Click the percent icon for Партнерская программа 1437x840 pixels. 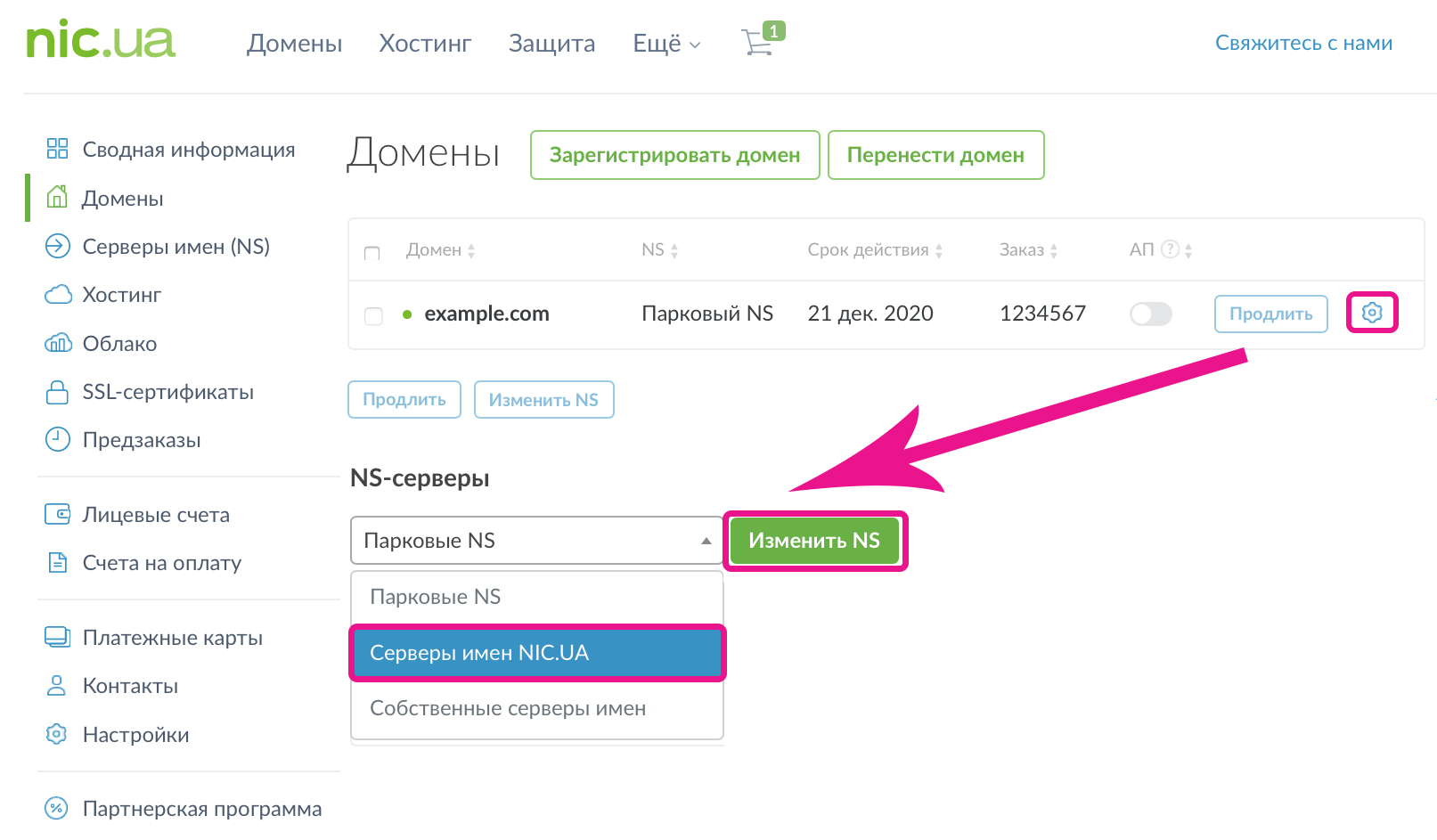(56, 808)
